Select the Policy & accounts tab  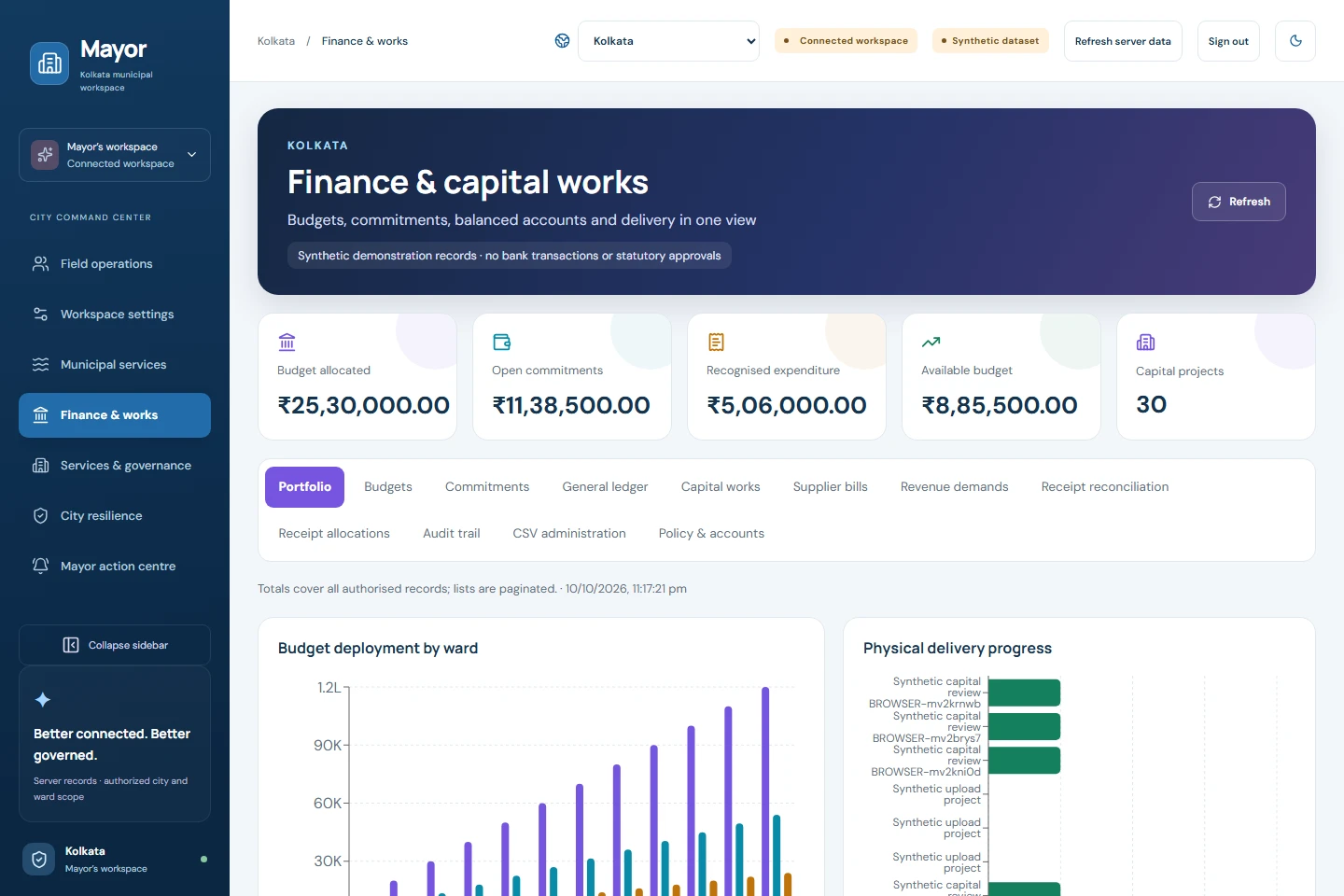click(x=711, y=534)
